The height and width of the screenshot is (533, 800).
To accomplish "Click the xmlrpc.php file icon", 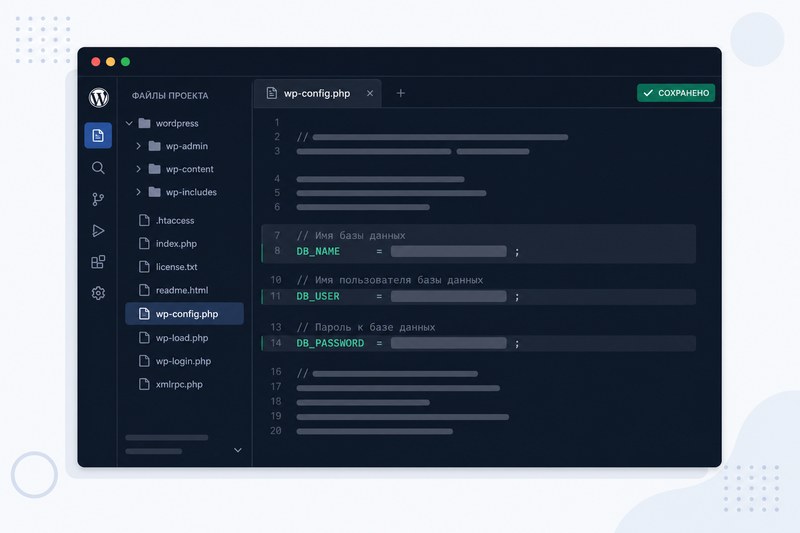I will click(144, 384).
